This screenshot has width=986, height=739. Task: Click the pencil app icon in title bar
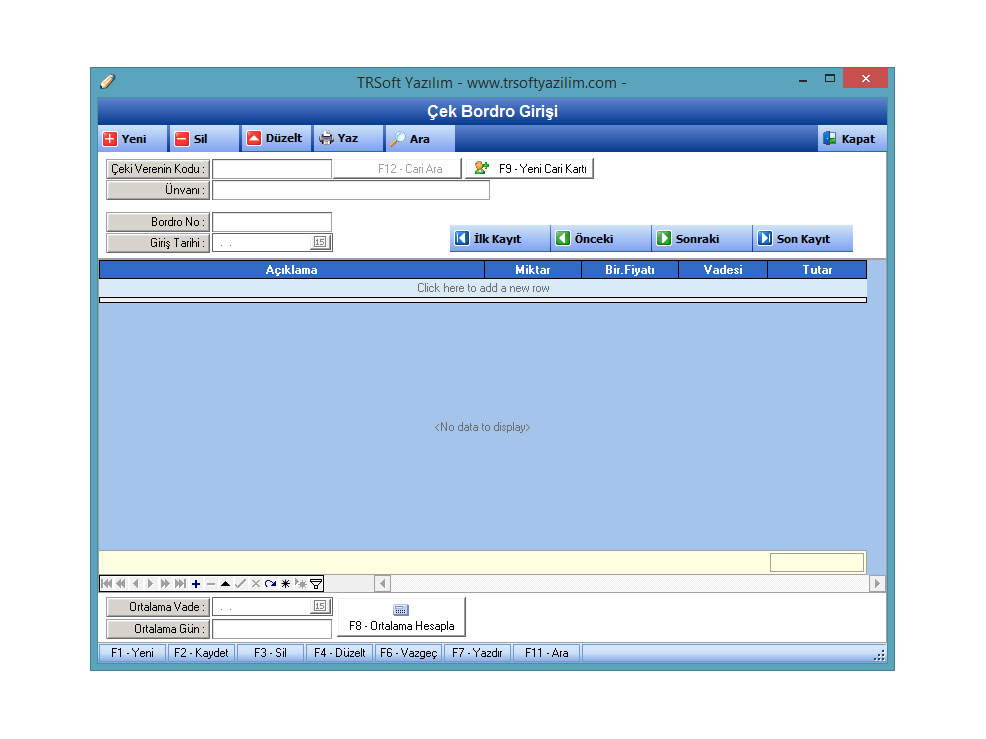click(x=108, y=82)
